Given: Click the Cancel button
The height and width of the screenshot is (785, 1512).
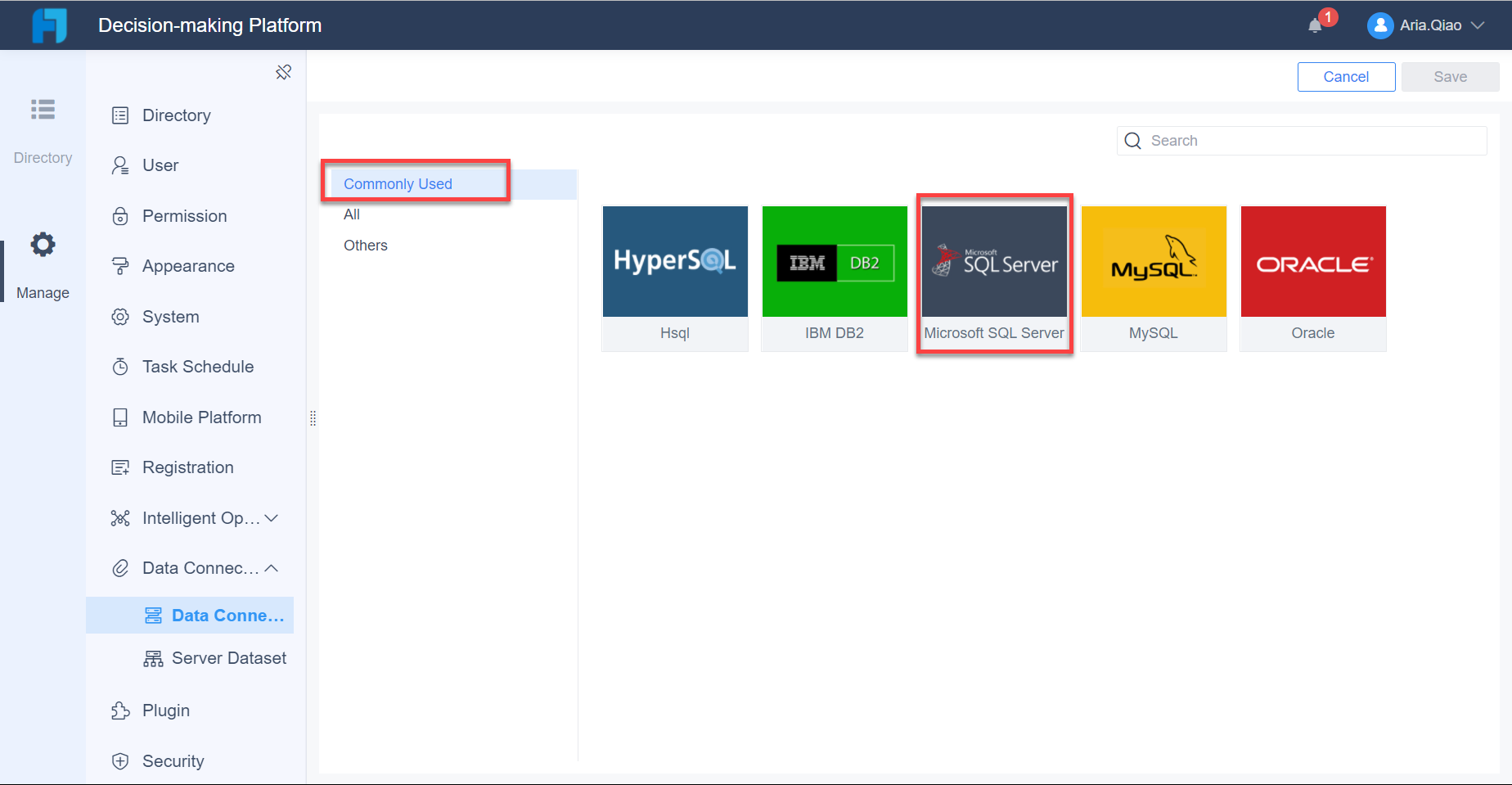Looking at the screenshot, I should click(1346, 76).
